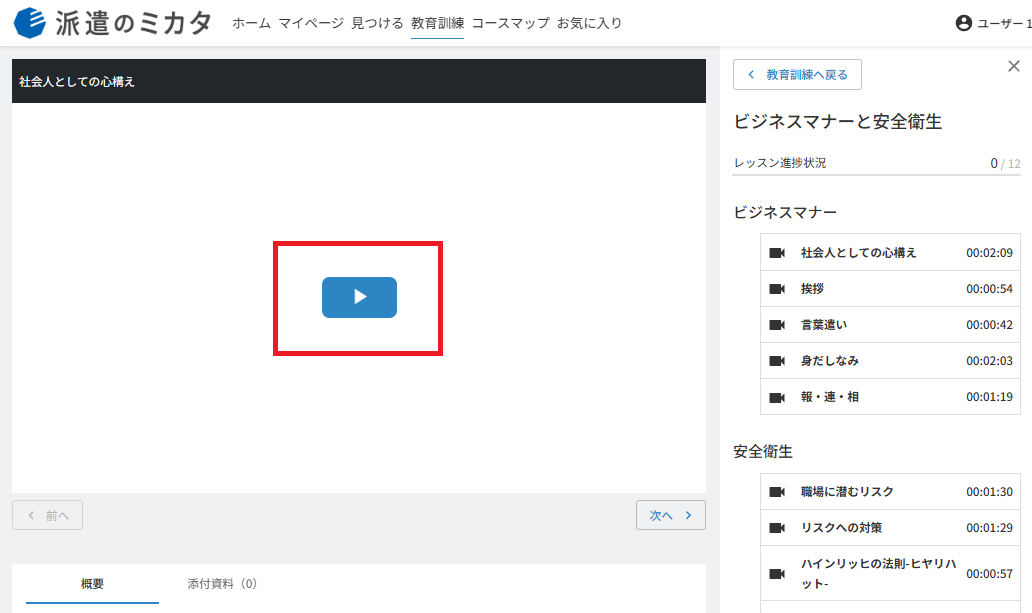
Task: Open the user account avatar icon
Action: coord(964,23)
